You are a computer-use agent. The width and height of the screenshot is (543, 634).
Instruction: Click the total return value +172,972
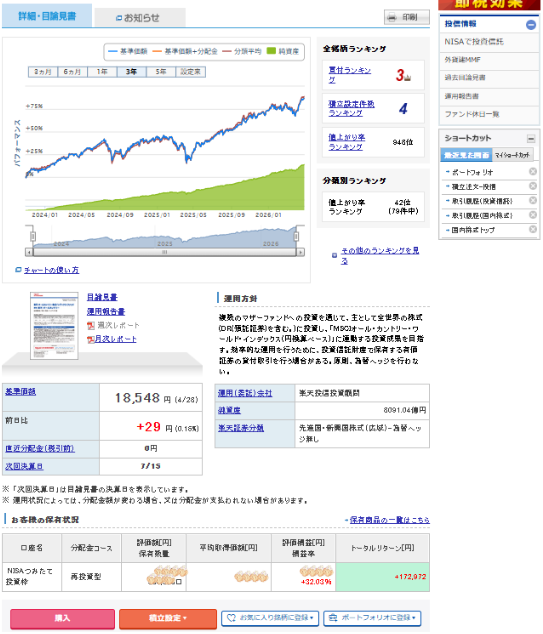410,577
